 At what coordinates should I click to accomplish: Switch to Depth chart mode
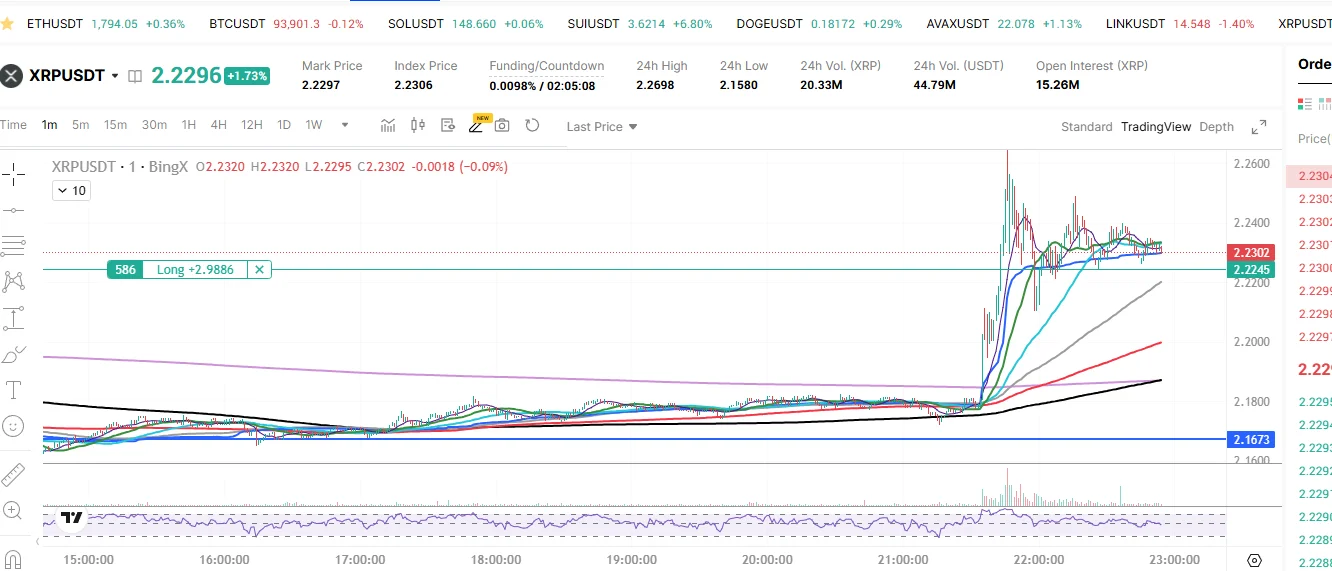coord(1216,127)
